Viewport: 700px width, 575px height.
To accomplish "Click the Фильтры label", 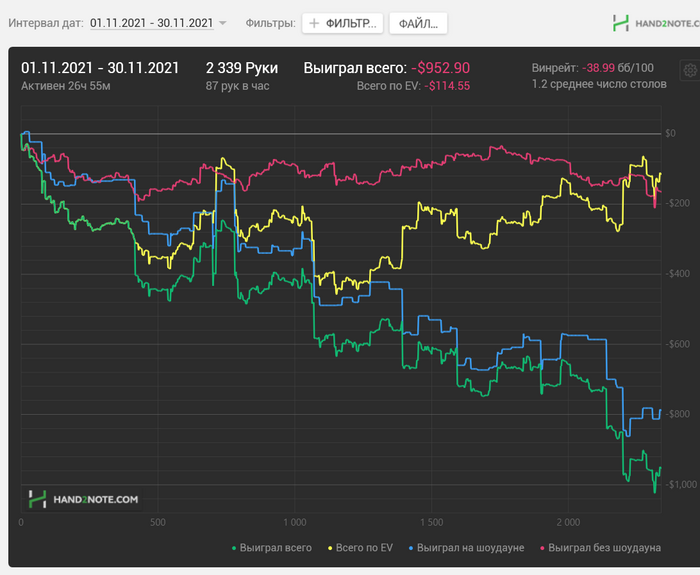I will click(271, 23).
